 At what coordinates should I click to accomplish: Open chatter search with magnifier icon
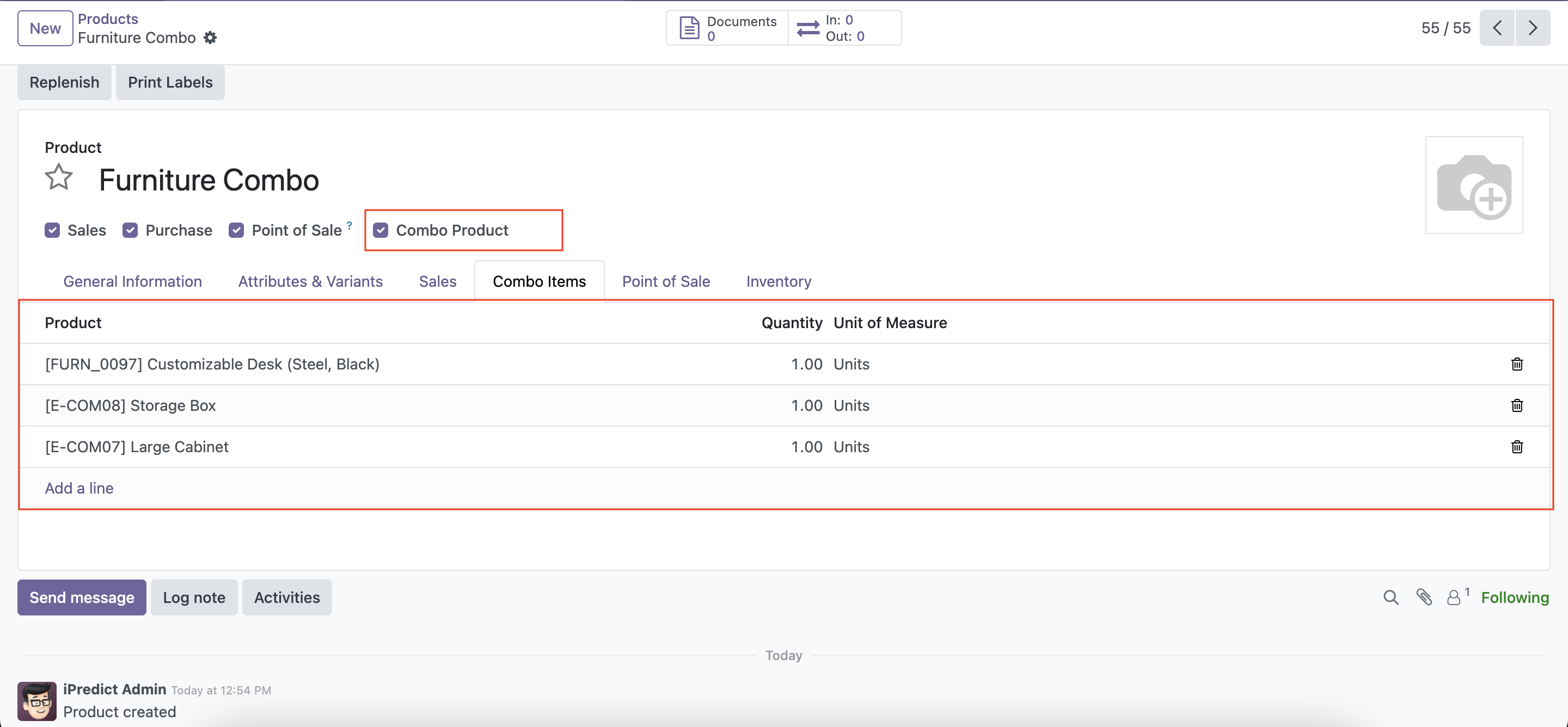1391,597
